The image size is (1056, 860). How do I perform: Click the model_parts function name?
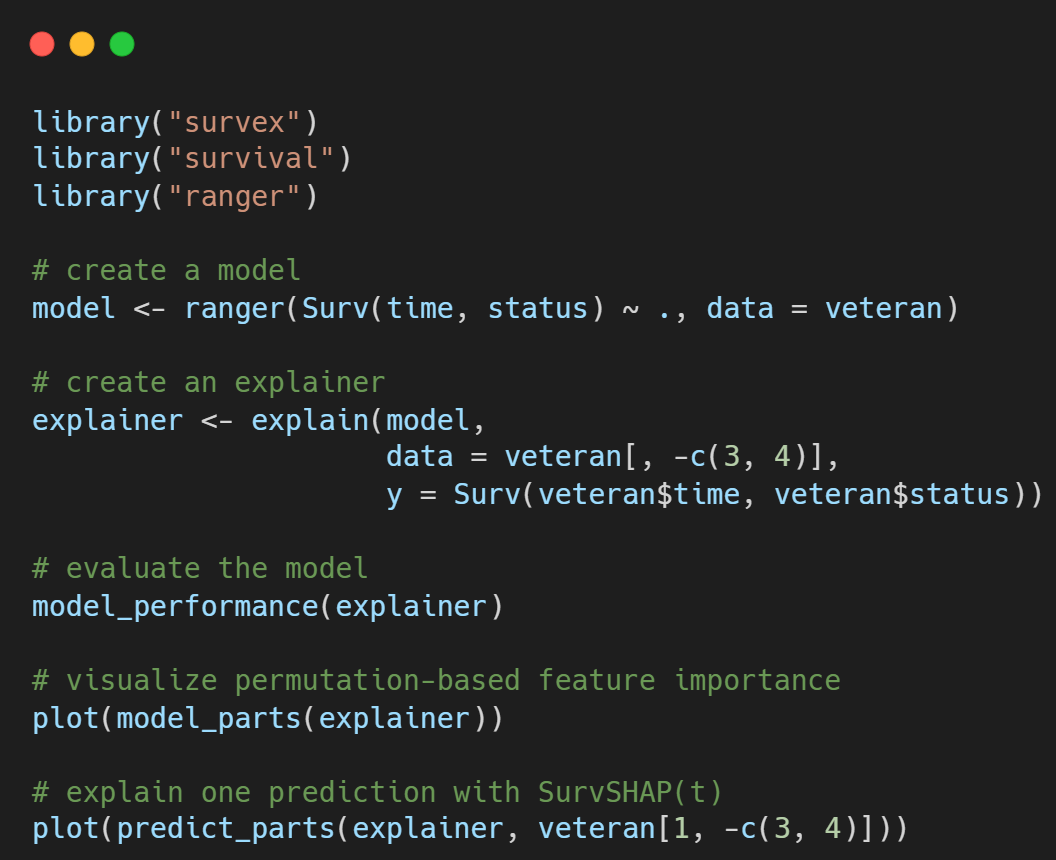coord(209,718)
